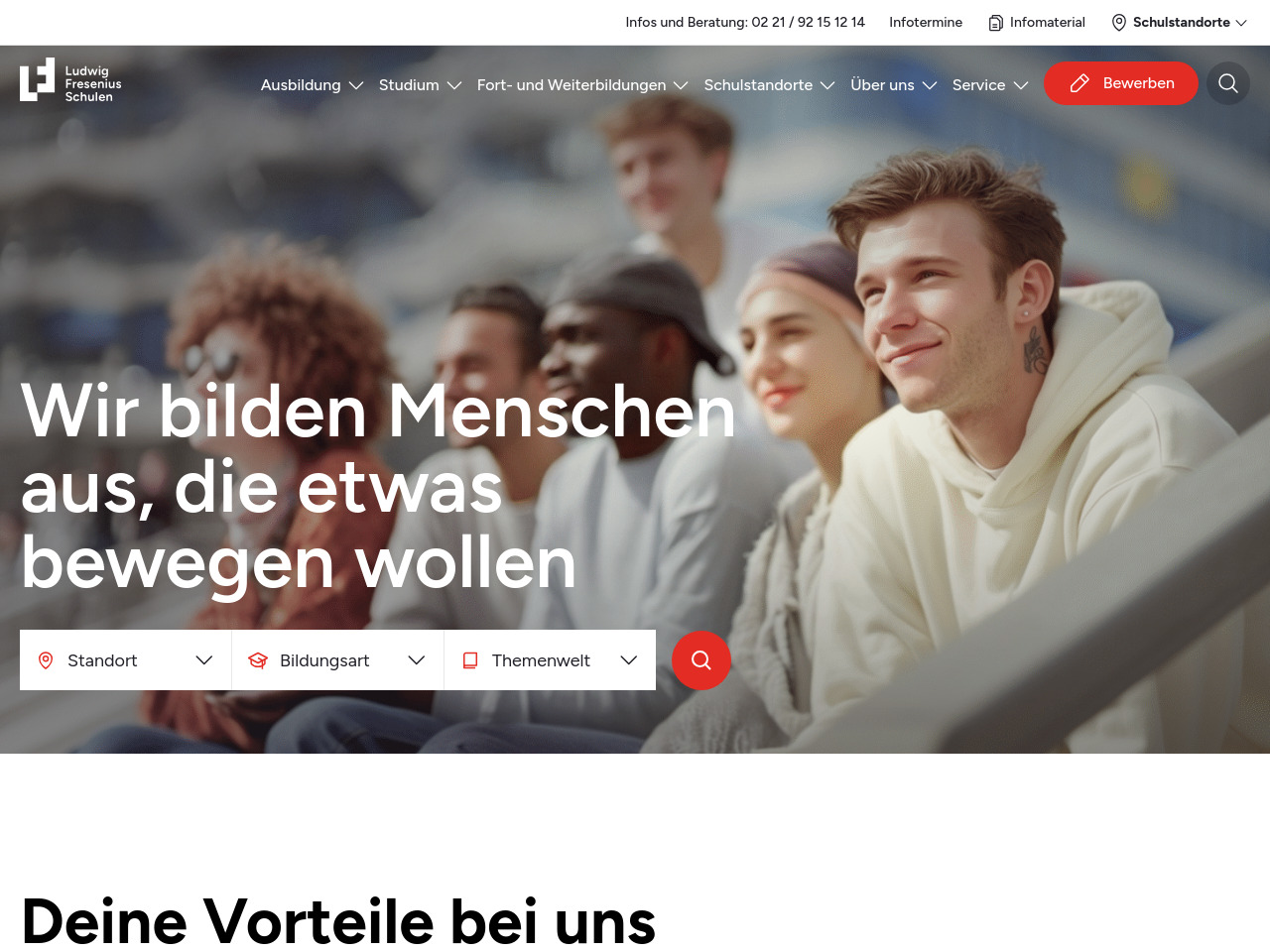Expand the Über uns menu
The width and height of the screenshot is (1270, 952).
(x=894, y=85)
